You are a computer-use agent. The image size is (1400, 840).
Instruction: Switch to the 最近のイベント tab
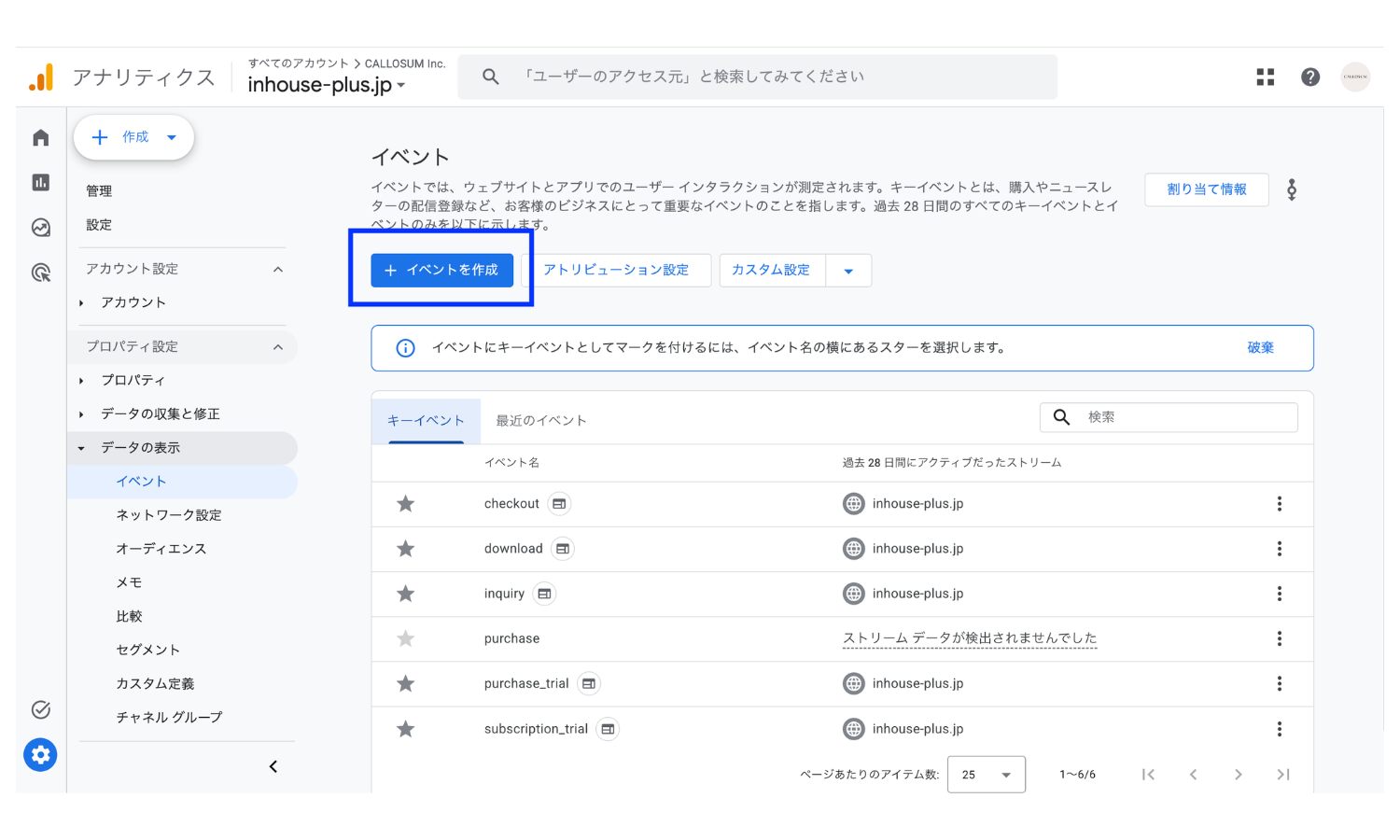tap(541, 421)
